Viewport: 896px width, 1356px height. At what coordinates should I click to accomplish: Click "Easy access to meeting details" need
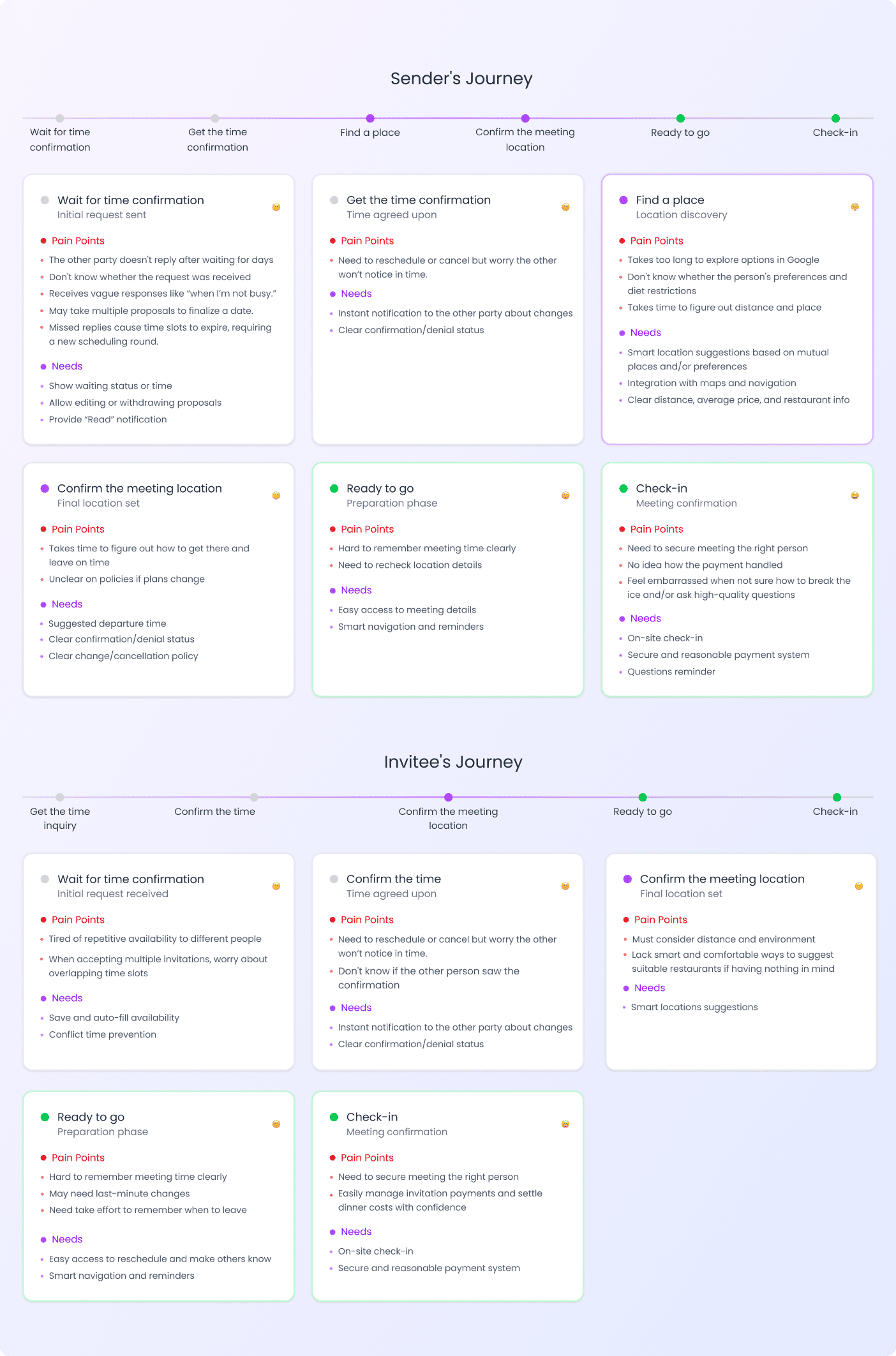point(407,610)
